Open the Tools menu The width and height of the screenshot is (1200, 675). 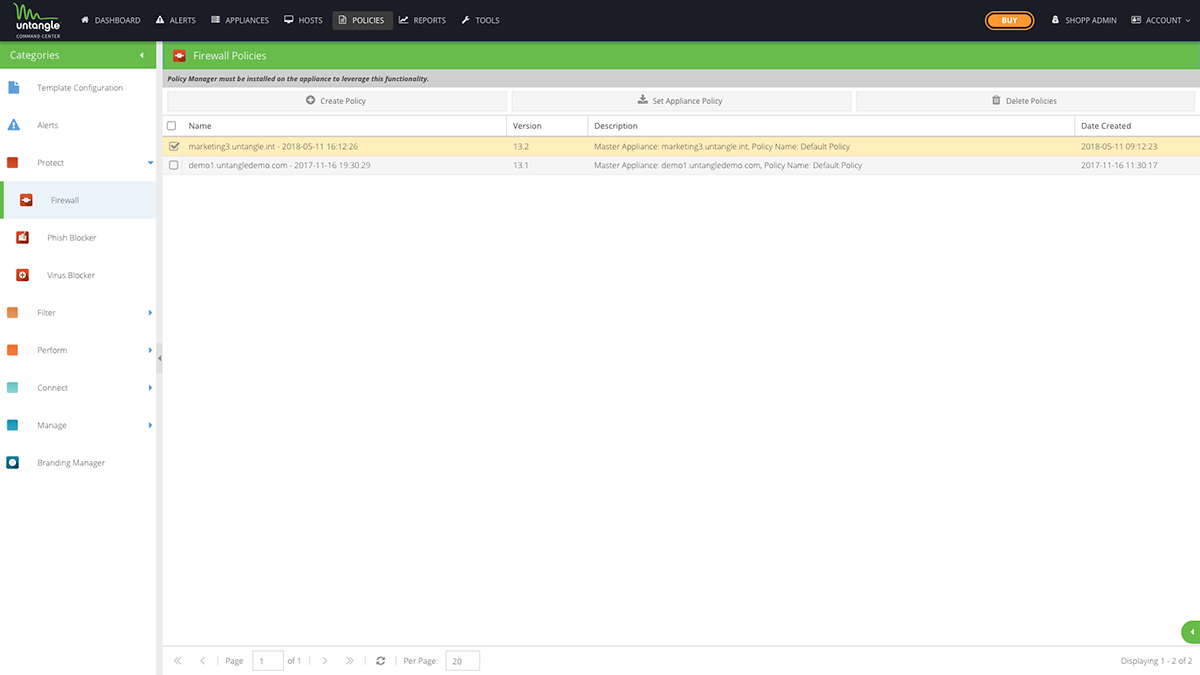pyautogui.click(x=480, y=20)
